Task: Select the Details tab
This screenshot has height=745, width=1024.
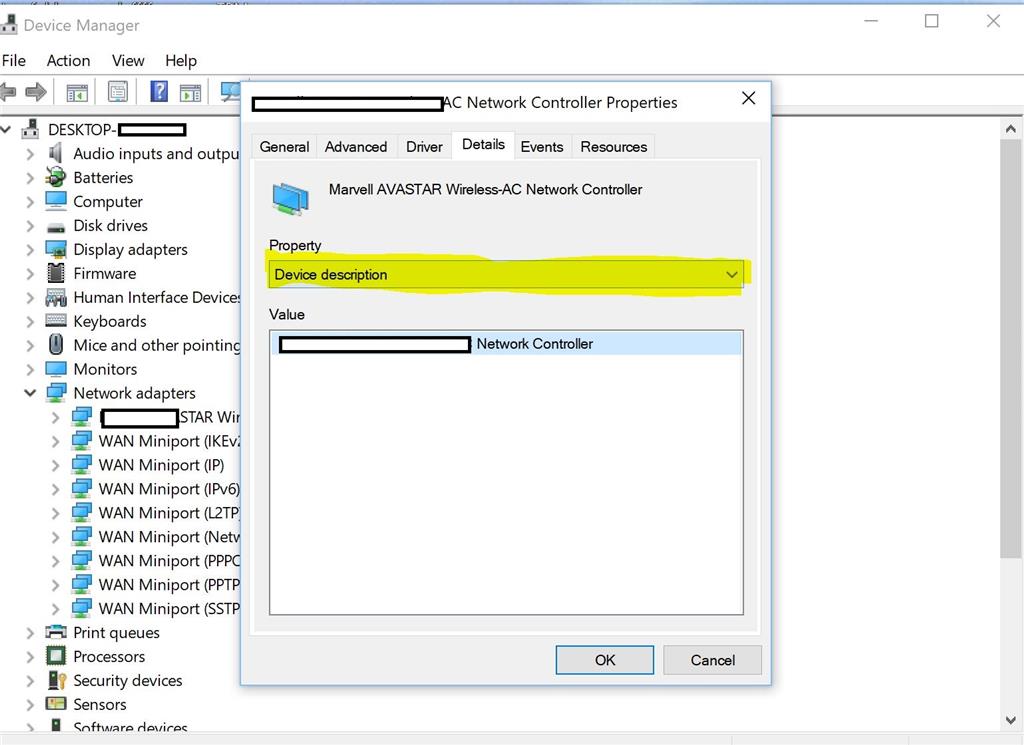Action: pos(483,145)
